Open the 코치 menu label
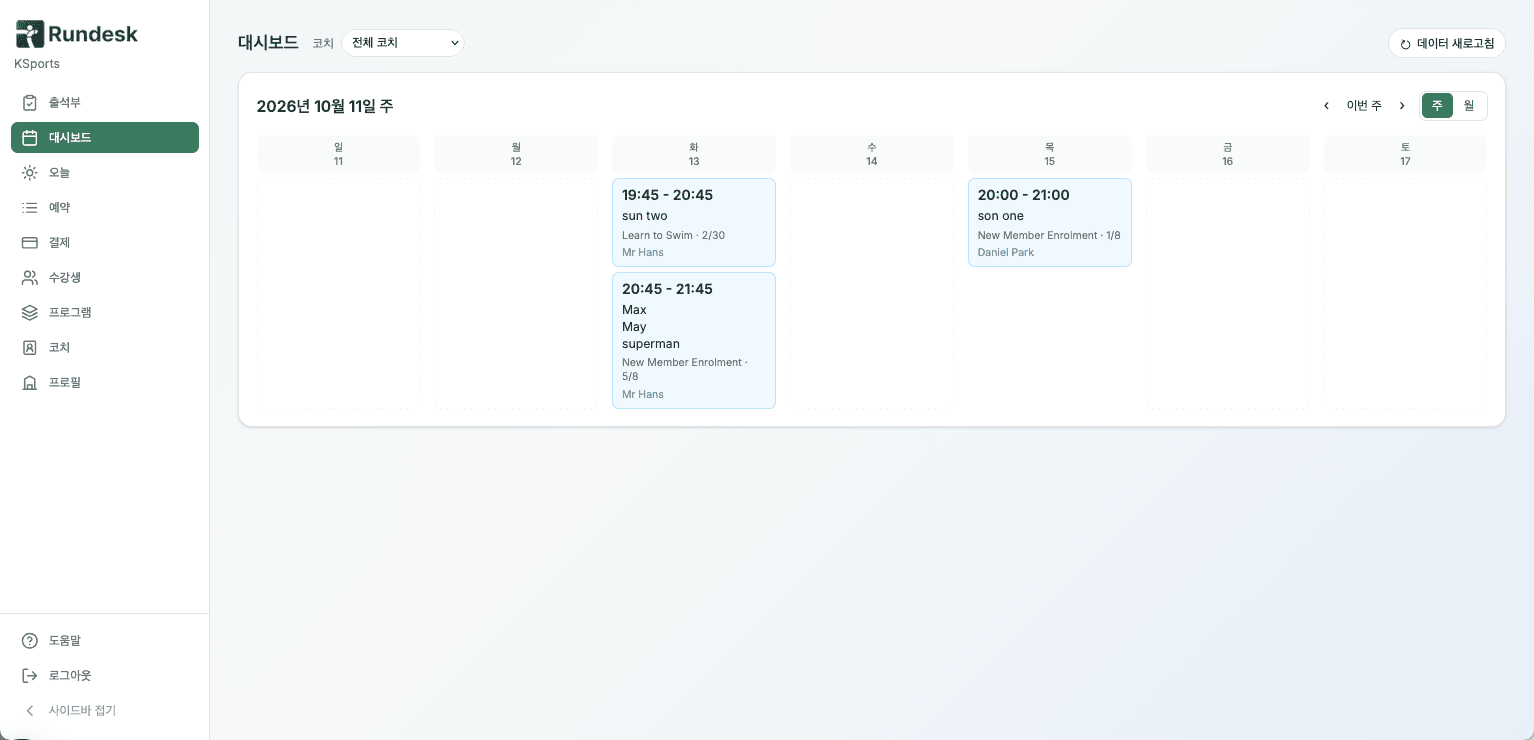The image size is (1534, 740). point(59,348)
